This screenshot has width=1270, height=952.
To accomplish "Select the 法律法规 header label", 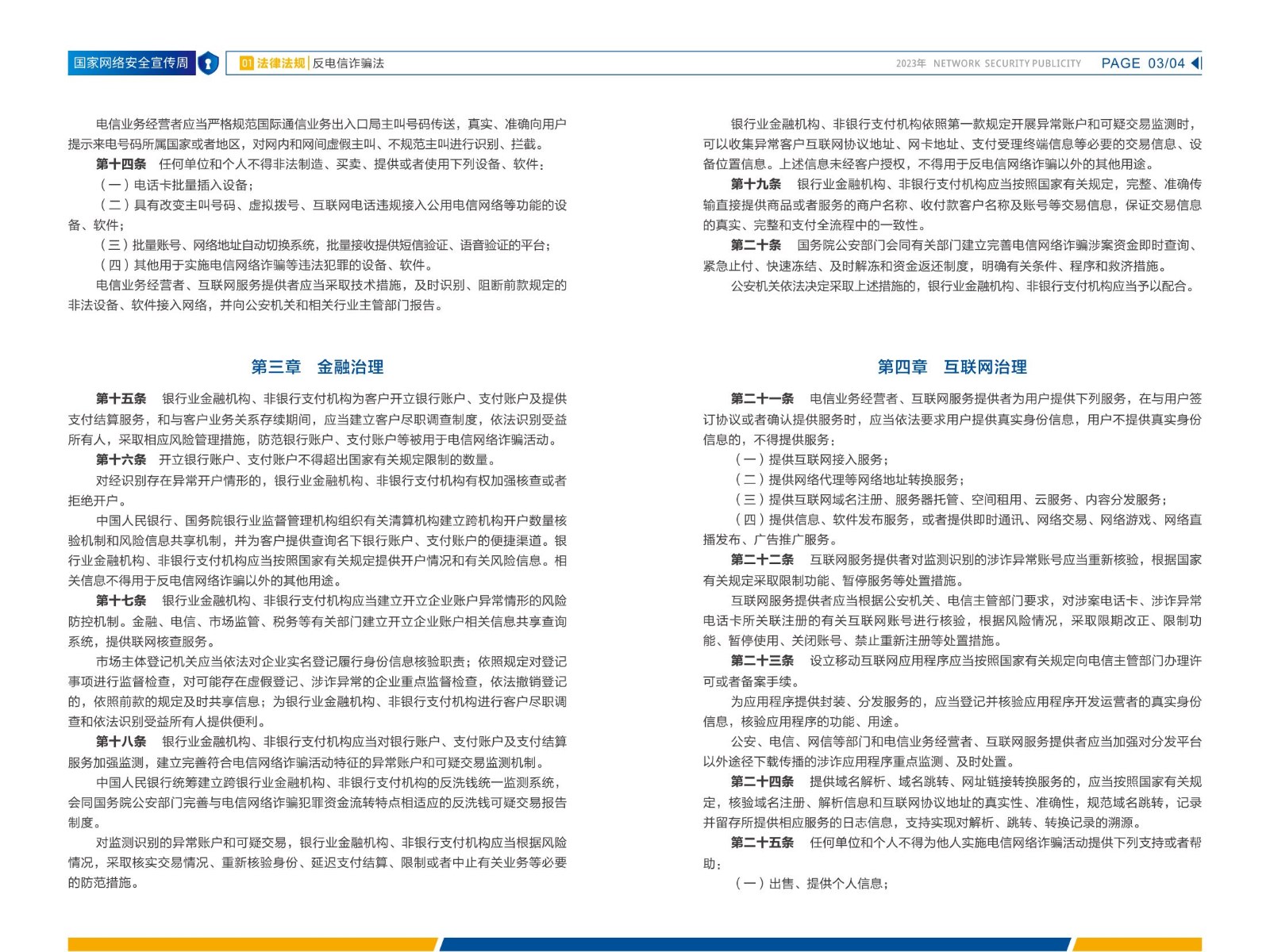I will tap(281, 63).
